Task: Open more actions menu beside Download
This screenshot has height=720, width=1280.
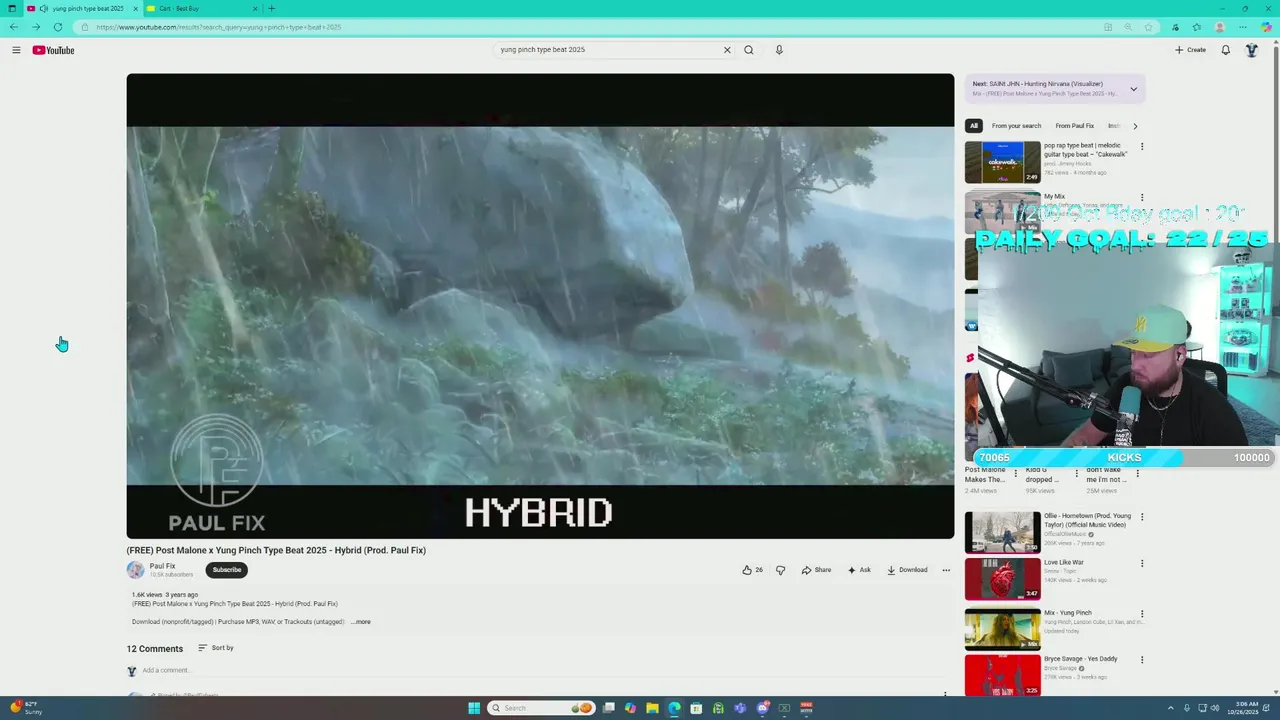Action: point(946,570)
